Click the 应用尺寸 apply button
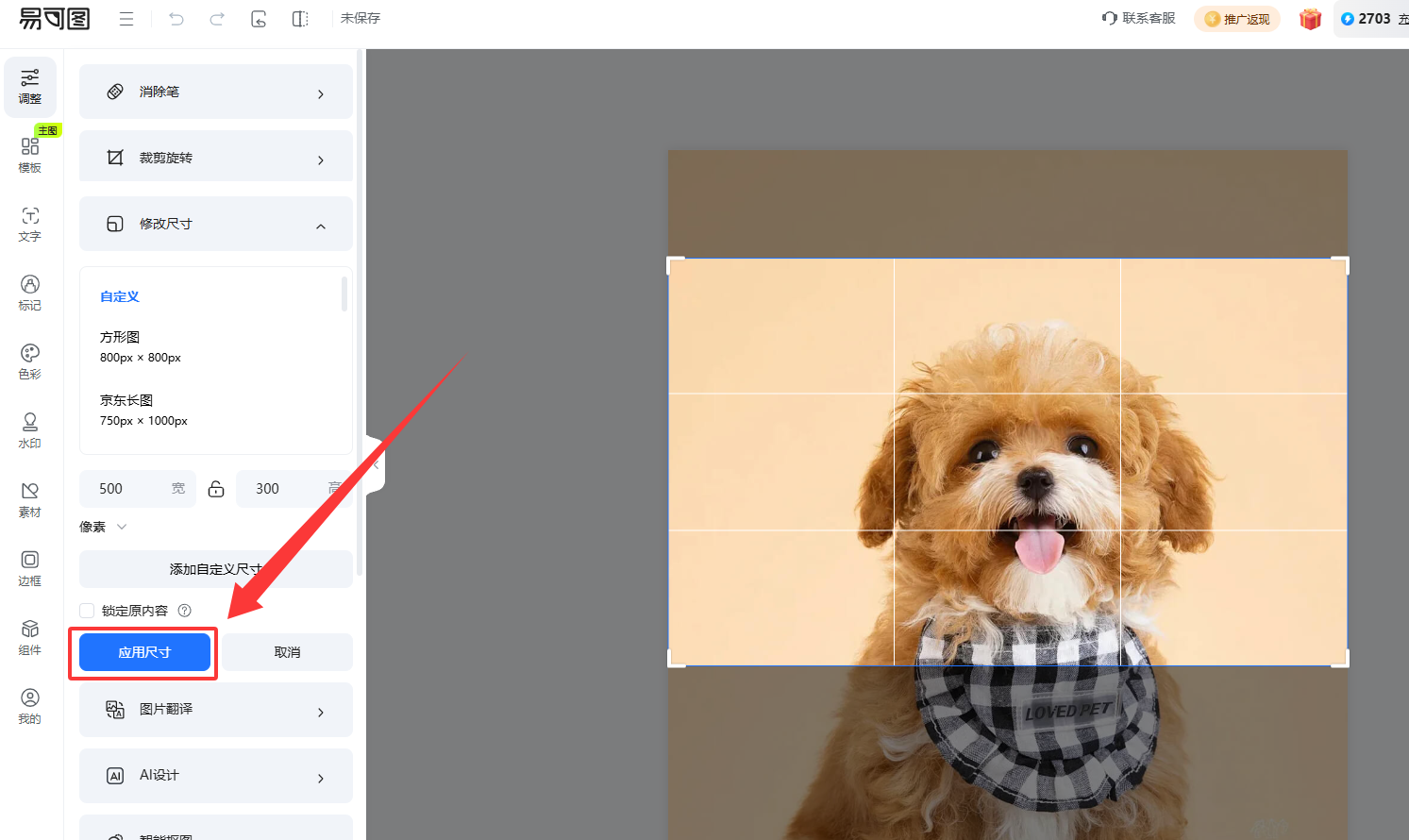1409x840 pixels. click(144, 652)
